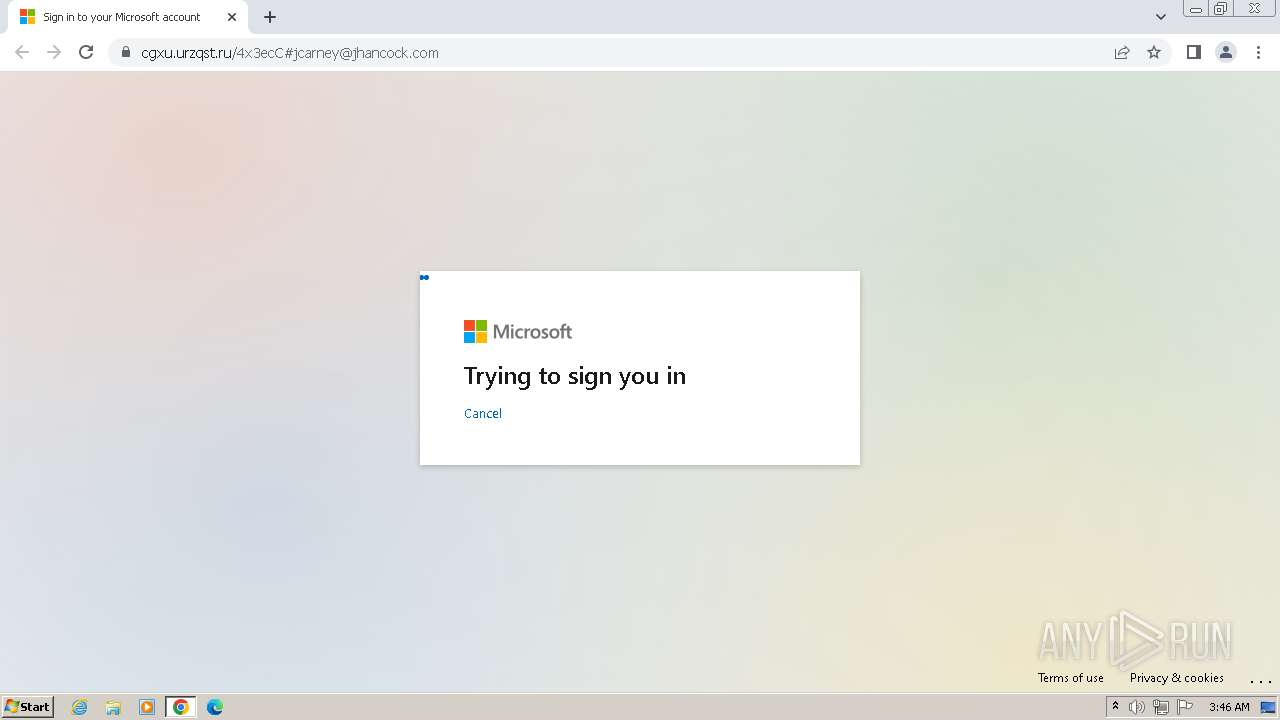The height and width of the screenshot is (720, 1280).
Task: Open the Chrome profile avatar
Action: pos(1226,52)
